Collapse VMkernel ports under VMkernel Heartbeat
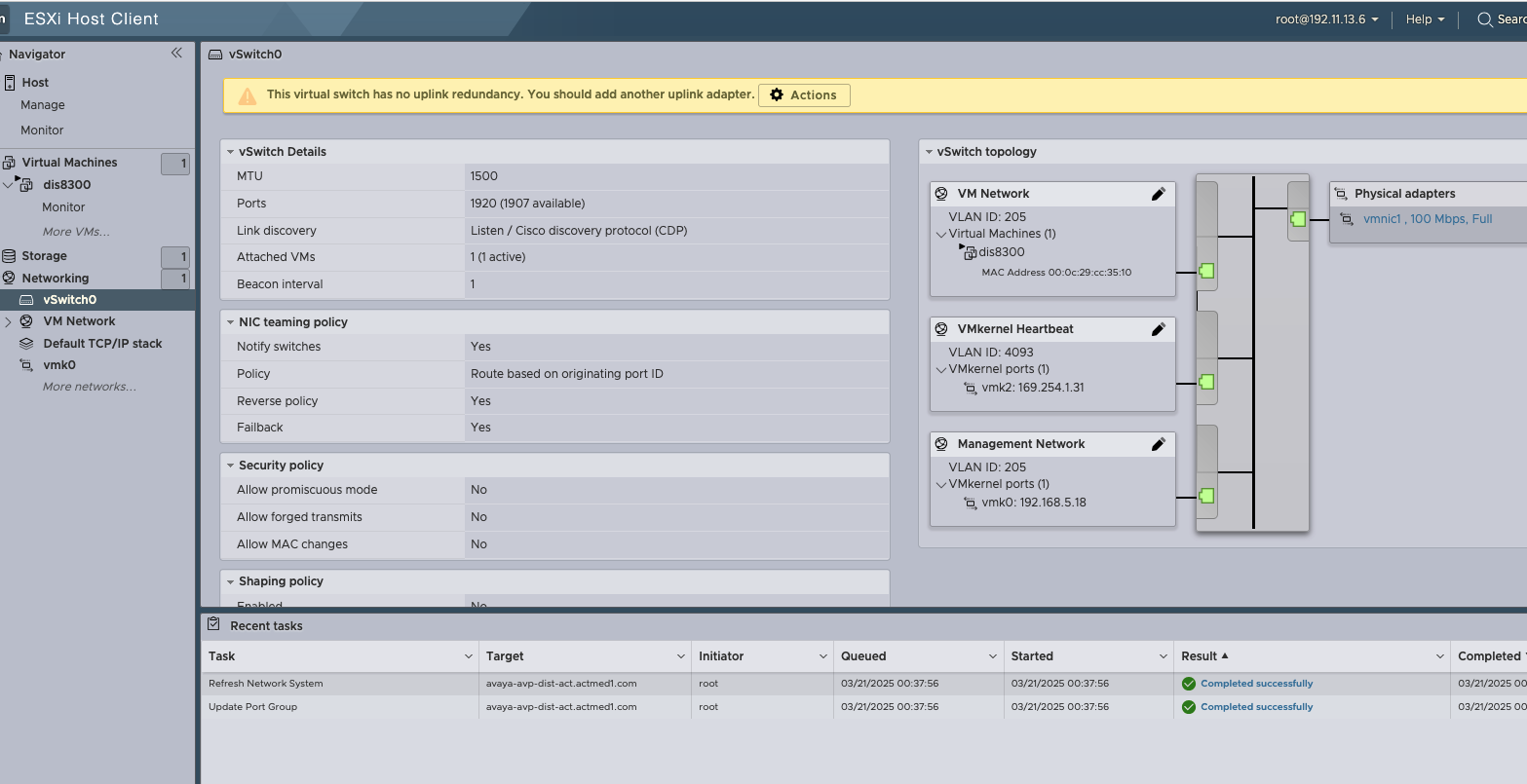 [x=940, y=369]
